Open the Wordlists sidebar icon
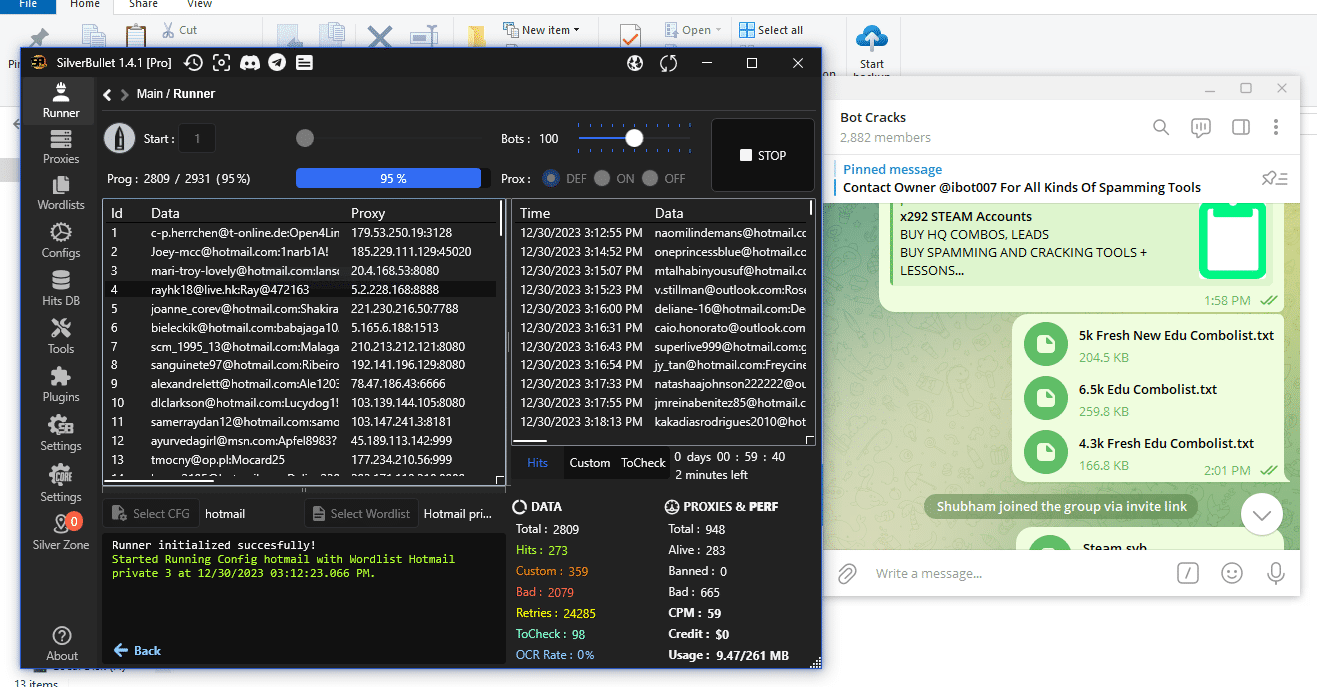 click(61, 193)
